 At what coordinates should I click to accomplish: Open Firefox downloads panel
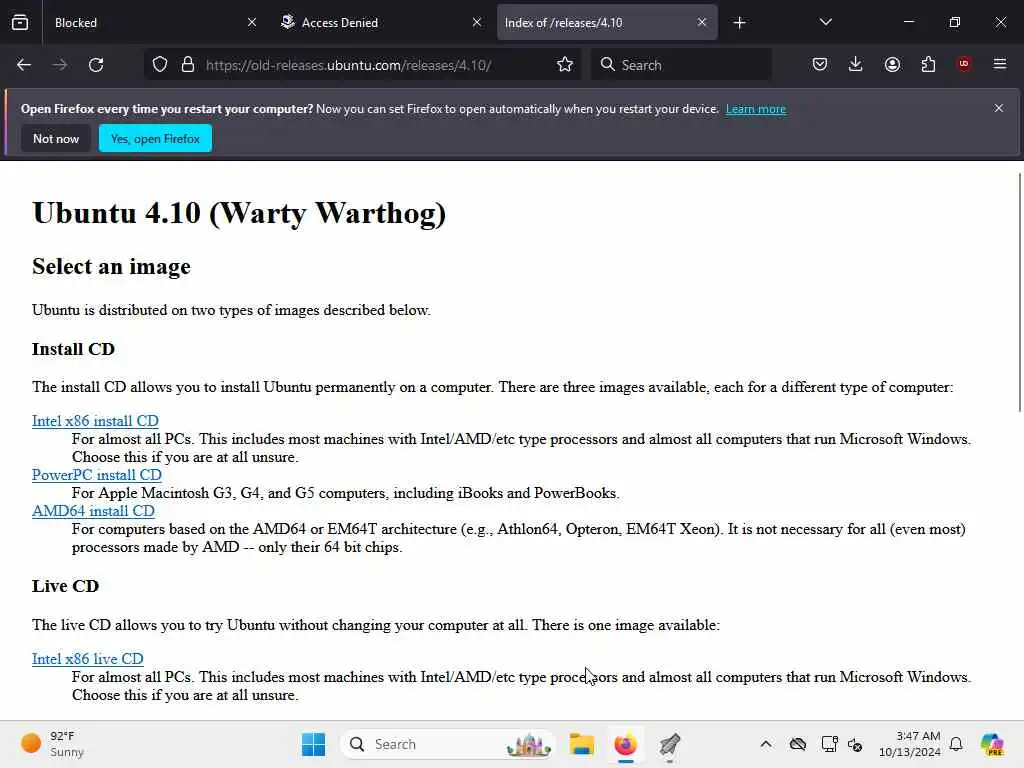(856, 64)
